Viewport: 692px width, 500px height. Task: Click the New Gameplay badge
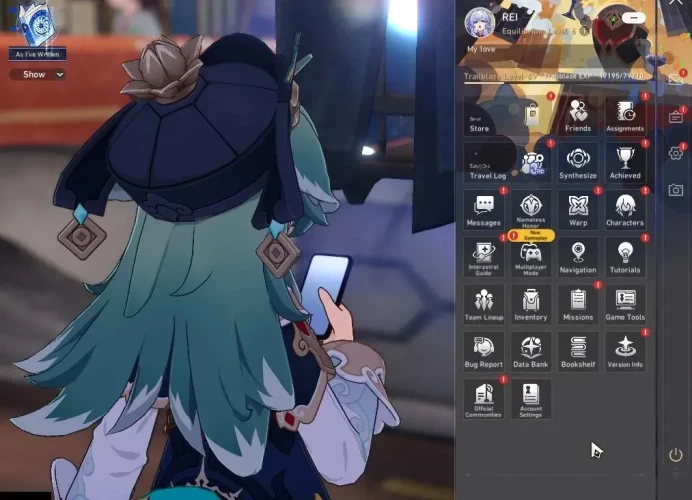(531, 235)
